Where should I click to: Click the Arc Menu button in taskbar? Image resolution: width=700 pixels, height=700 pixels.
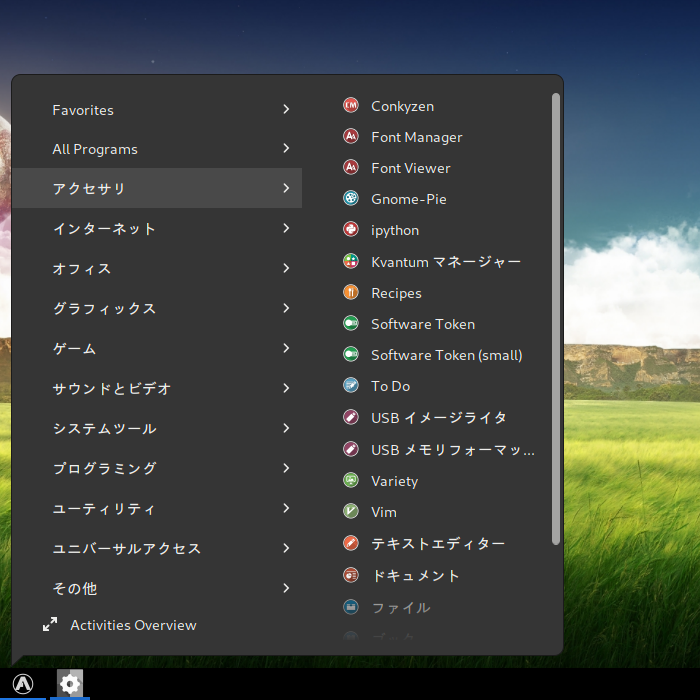click(23, 683)
